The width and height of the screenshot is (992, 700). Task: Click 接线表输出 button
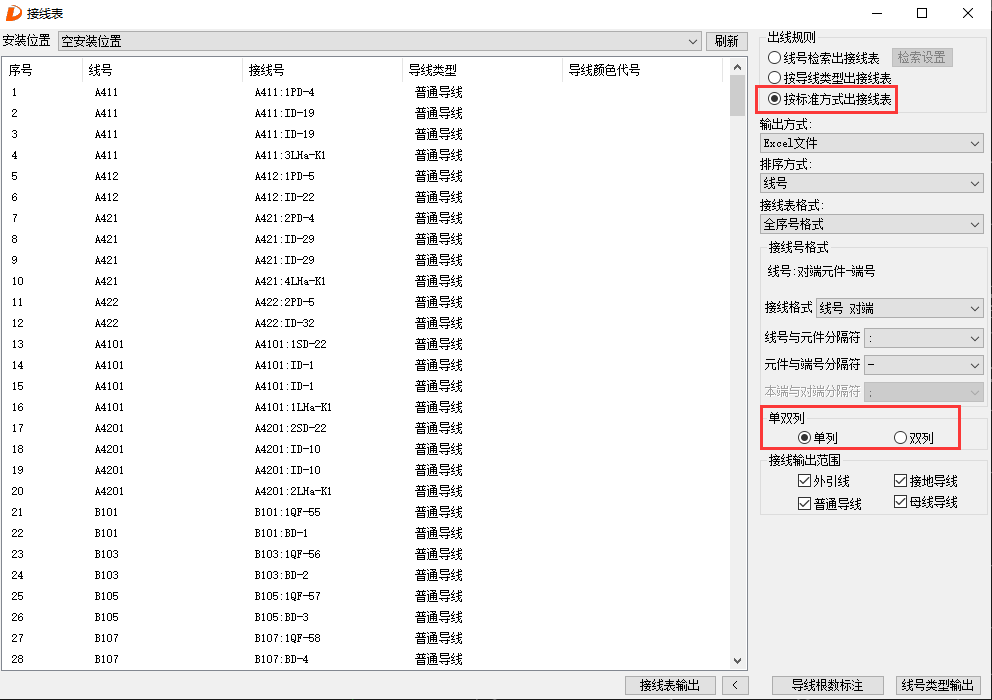(670, 685)
